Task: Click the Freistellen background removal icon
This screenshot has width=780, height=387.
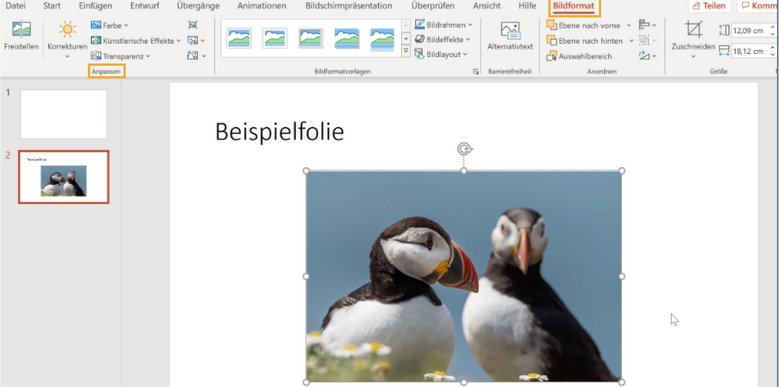Action: point(21,30)
